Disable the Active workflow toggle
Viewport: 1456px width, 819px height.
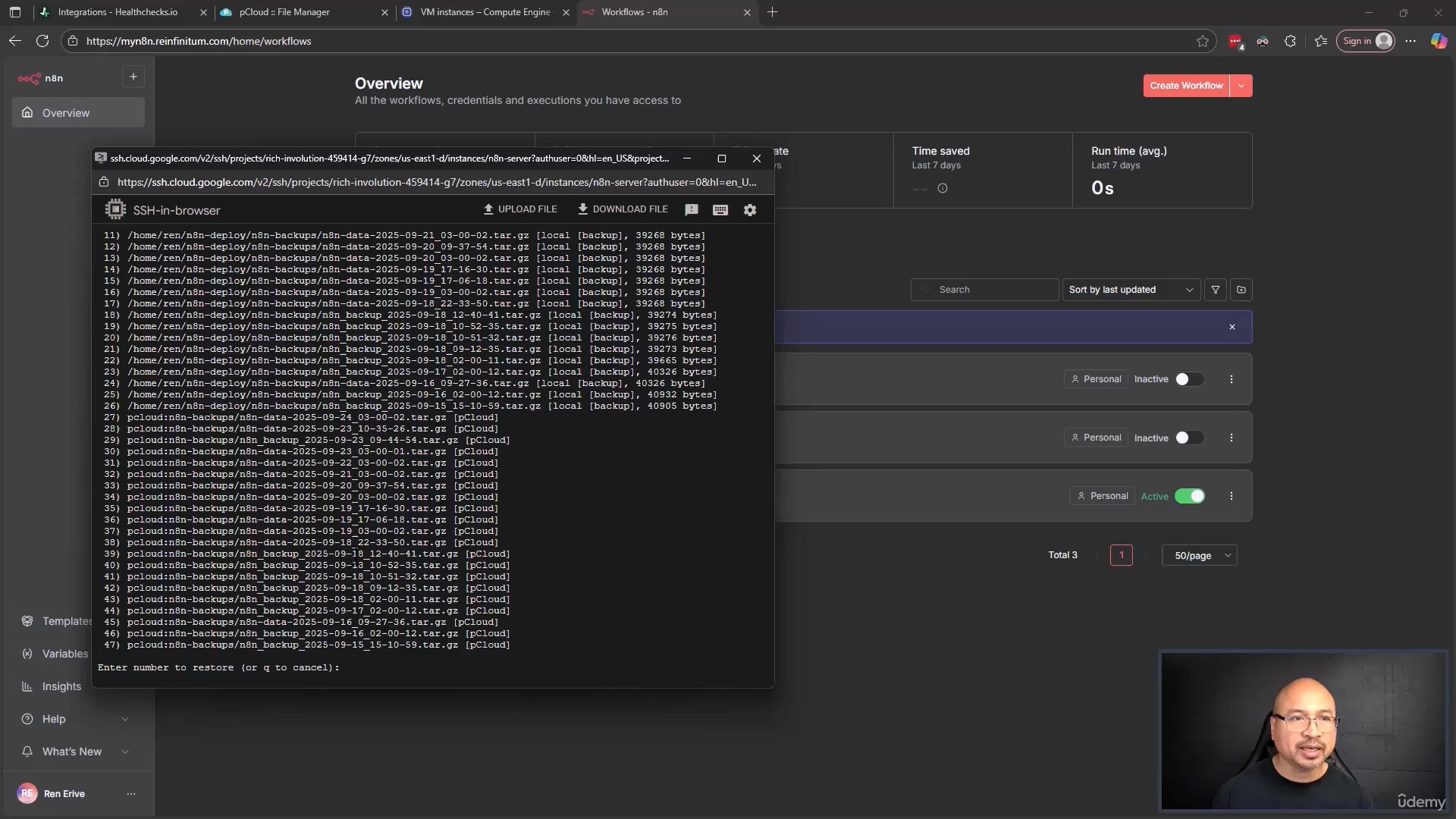tap(1189, 496)
